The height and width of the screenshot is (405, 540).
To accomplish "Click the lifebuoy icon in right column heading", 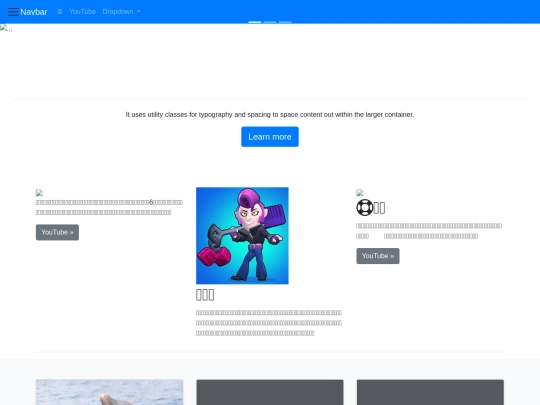I will (364, 208).
